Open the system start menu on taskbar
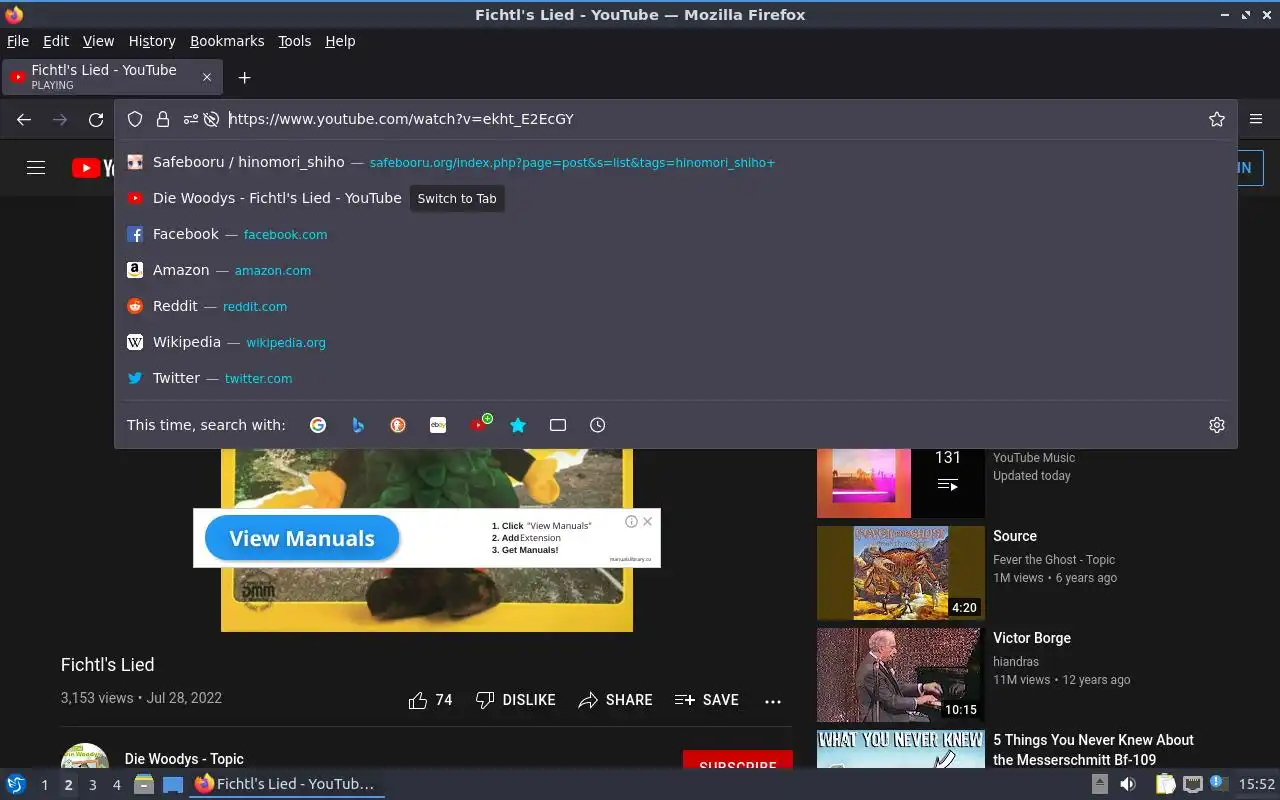This screenshot has width=1280, height=800. [16, 784]
